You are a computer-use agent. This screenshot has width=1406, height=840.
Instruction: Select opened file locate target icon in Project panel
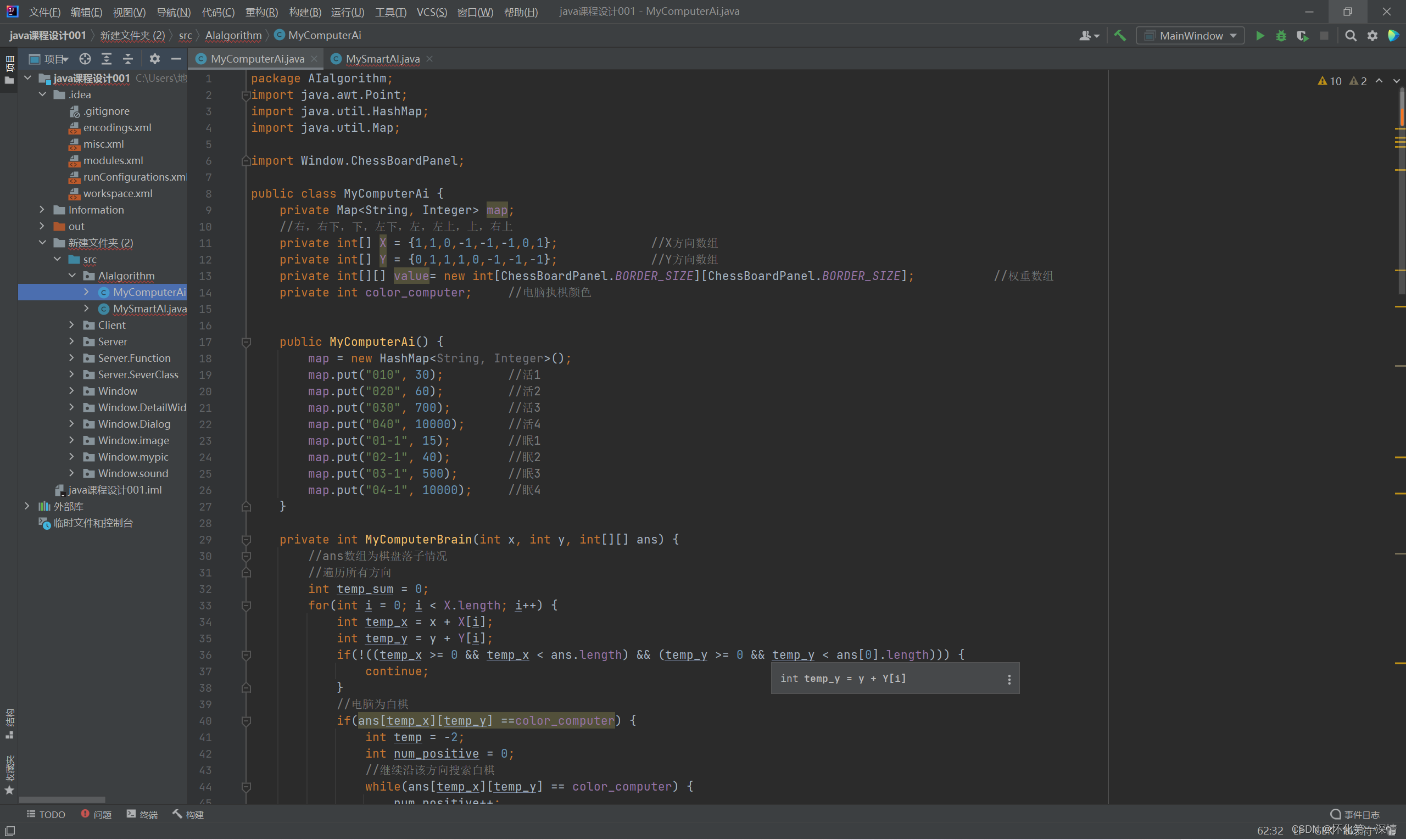(85, 58)
